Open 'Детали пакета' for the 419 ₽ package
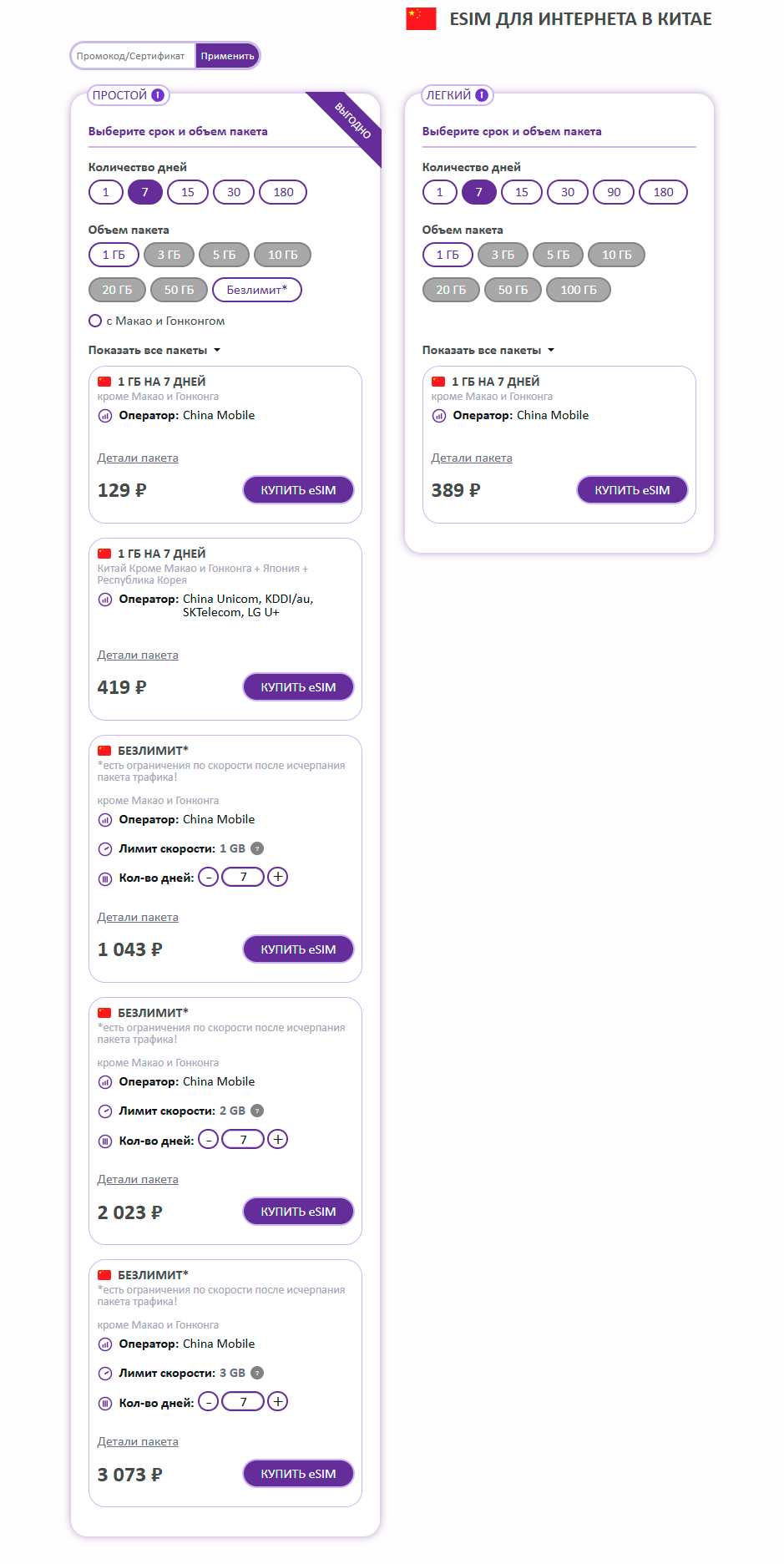The width and height of the screenshot is (784, 1564). 138,655
